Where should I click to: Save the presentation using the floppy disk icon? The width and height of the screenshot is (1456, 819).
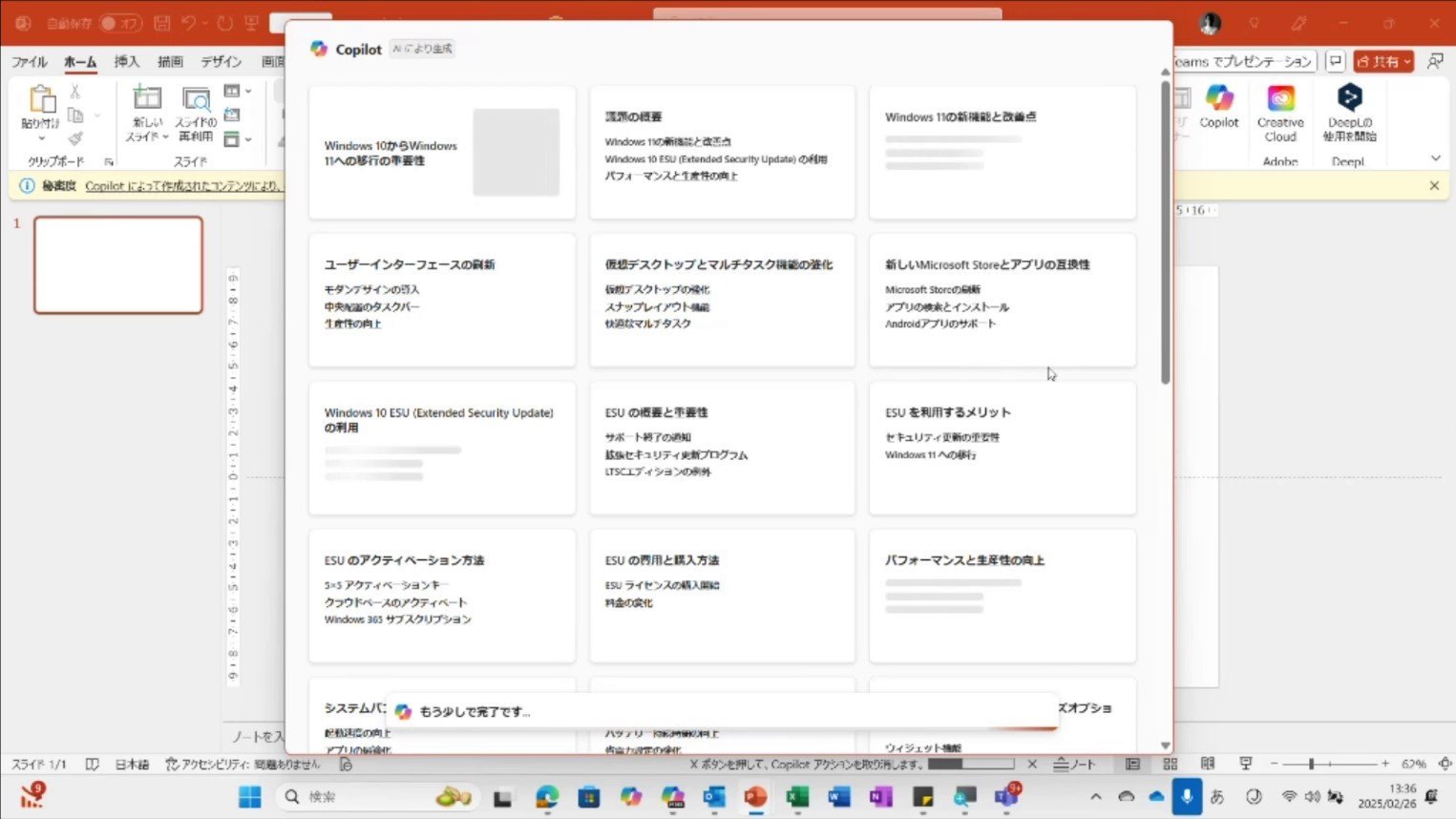click(162, 23)
